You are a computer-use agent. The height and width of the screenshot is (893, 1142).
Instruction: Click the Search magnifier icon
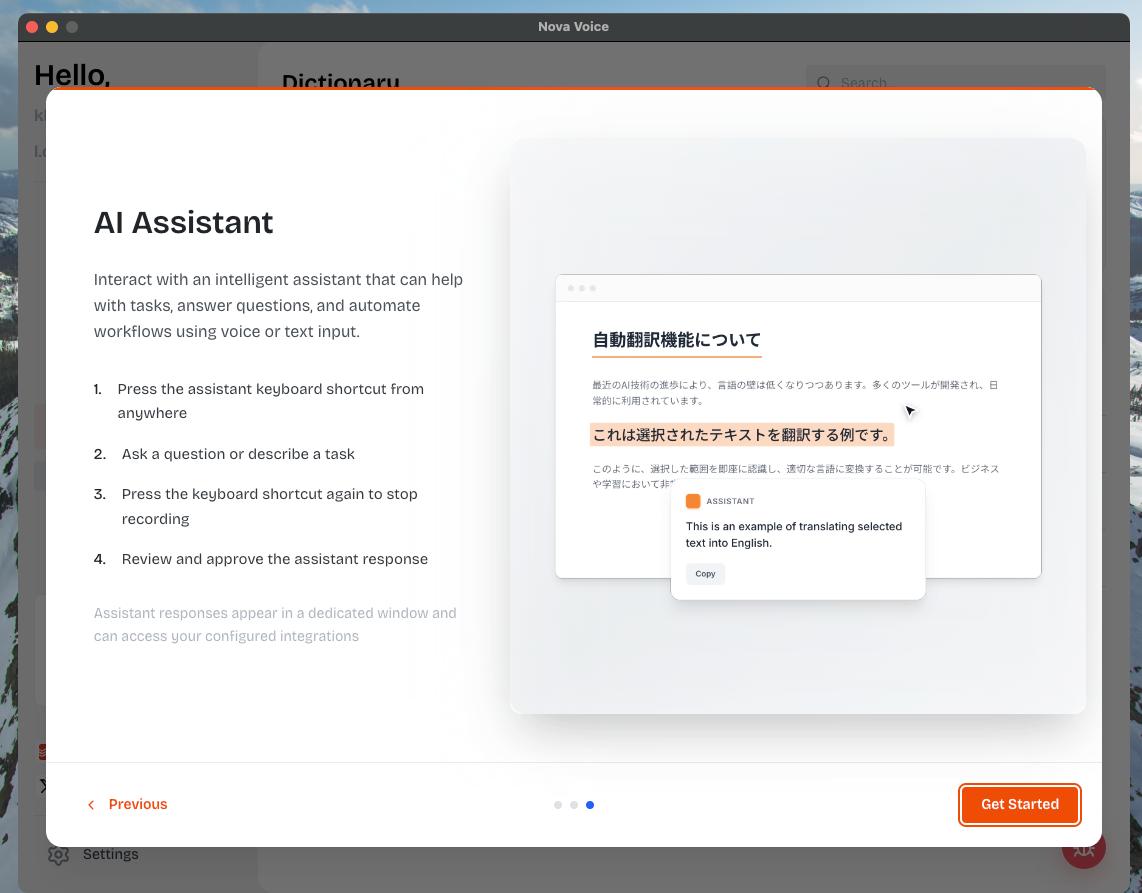point(823,83)
